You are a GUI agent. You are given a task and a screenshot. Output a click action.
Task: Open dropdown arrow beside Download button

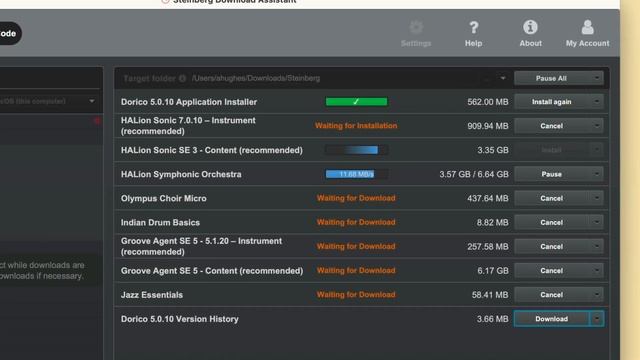597,318
